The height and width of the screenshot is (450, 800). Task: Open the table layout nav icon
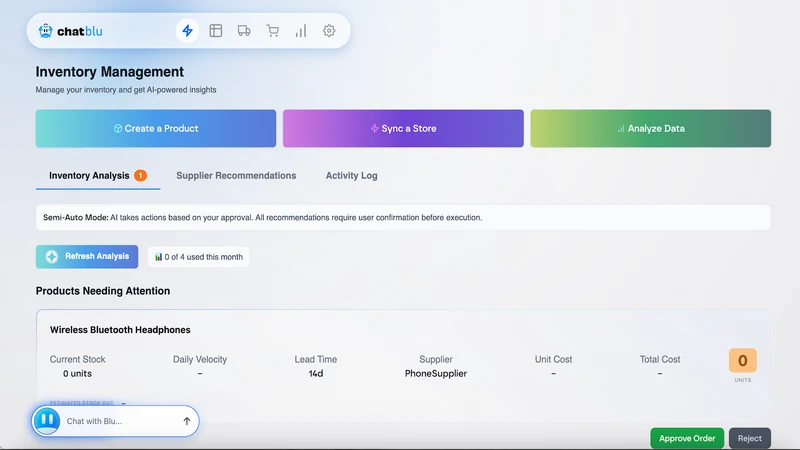coord(216,31)
